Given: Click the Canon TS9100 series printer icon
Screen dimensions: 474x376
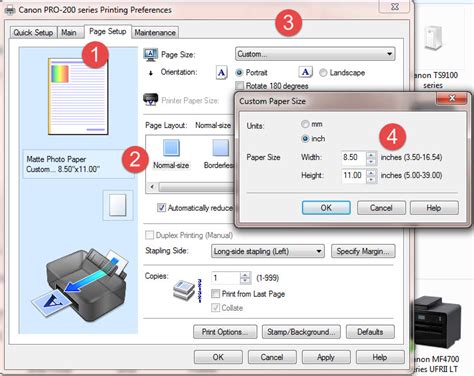Looking at the screenshot, I should (433, 38).
